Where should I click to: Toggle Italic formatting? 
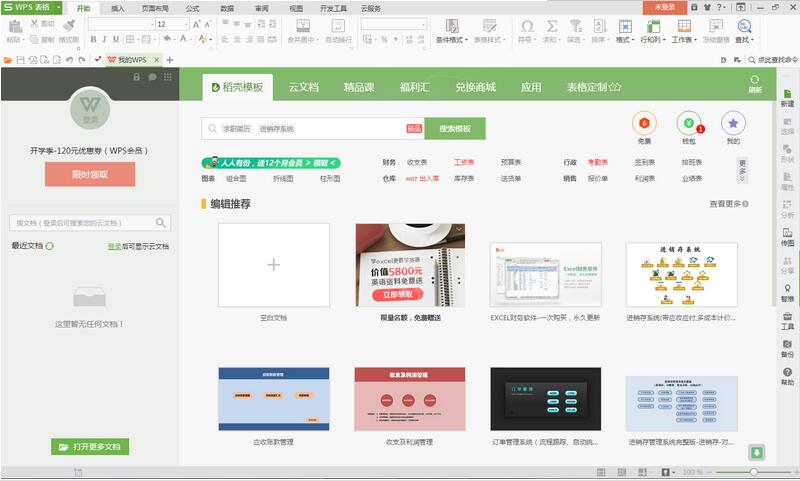[105, 39]
